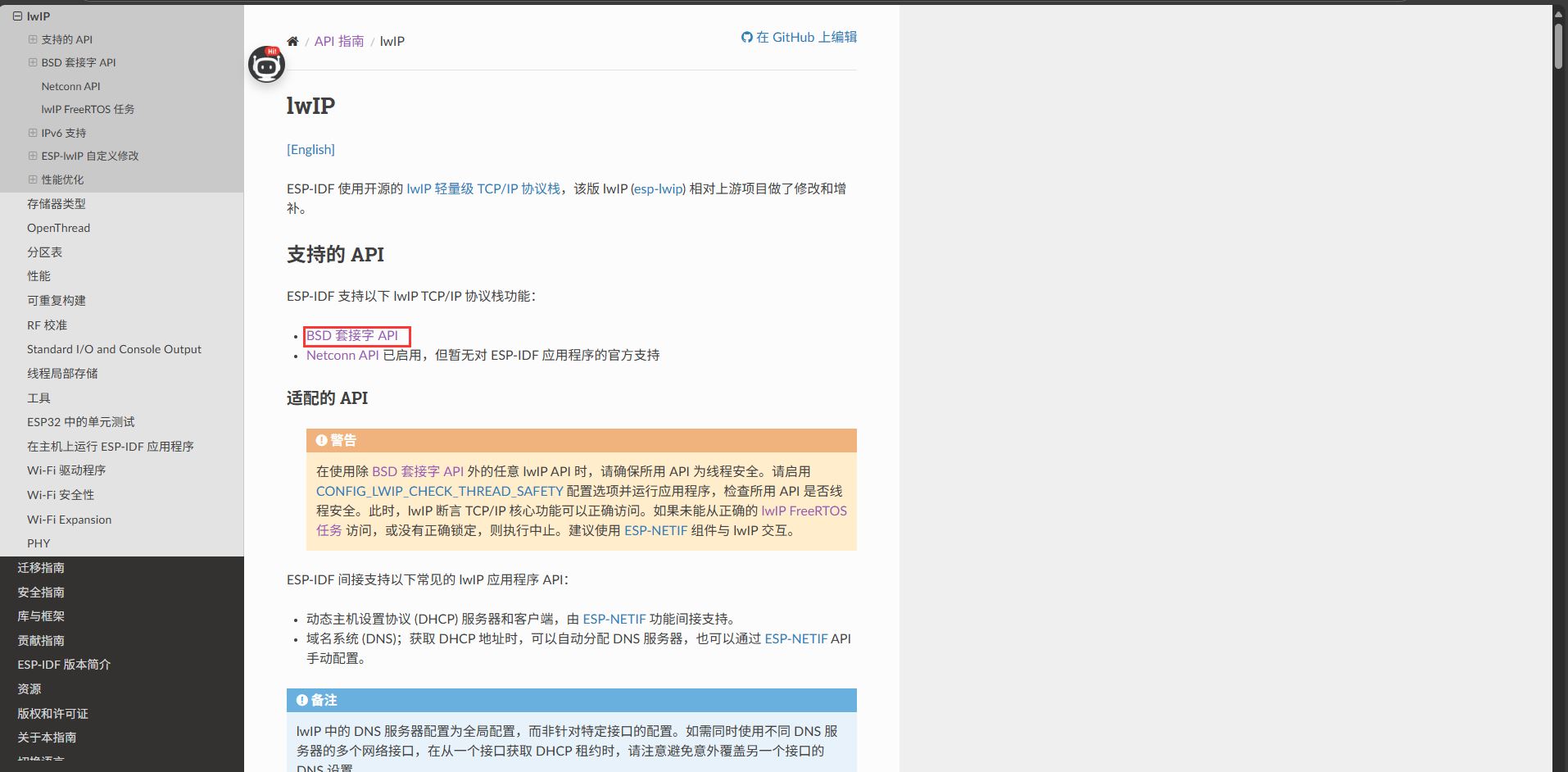Go to OpenThread page

point(58,228)
